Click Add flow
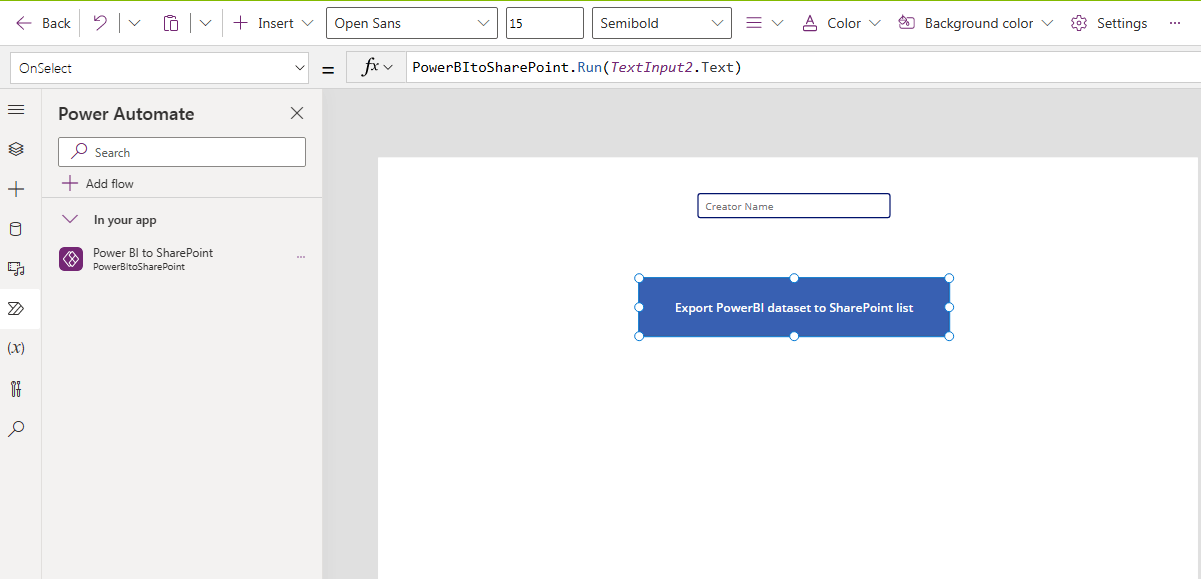Viewport: 1201px width, 579px height. (x=98, y=184)
